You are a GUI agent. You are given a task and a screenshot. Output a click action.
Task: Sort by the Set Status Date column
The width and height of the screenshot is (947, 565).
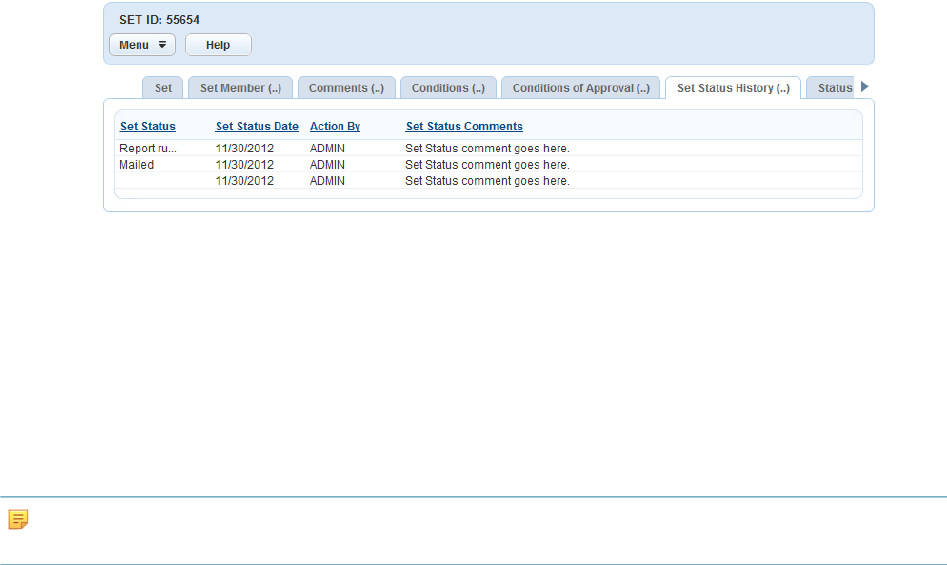[x=257, y=126]
